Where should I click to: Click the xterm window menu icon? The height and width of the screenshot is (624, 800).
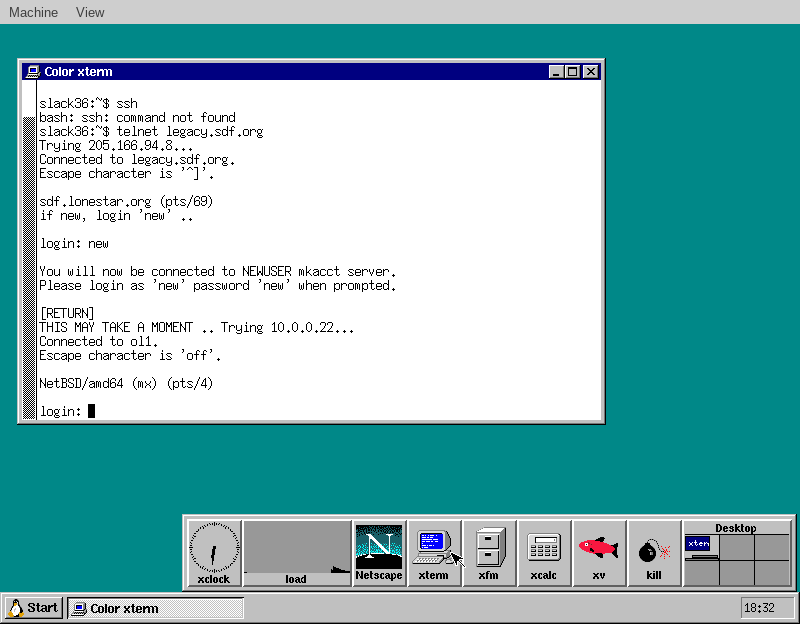coord(33,72)
